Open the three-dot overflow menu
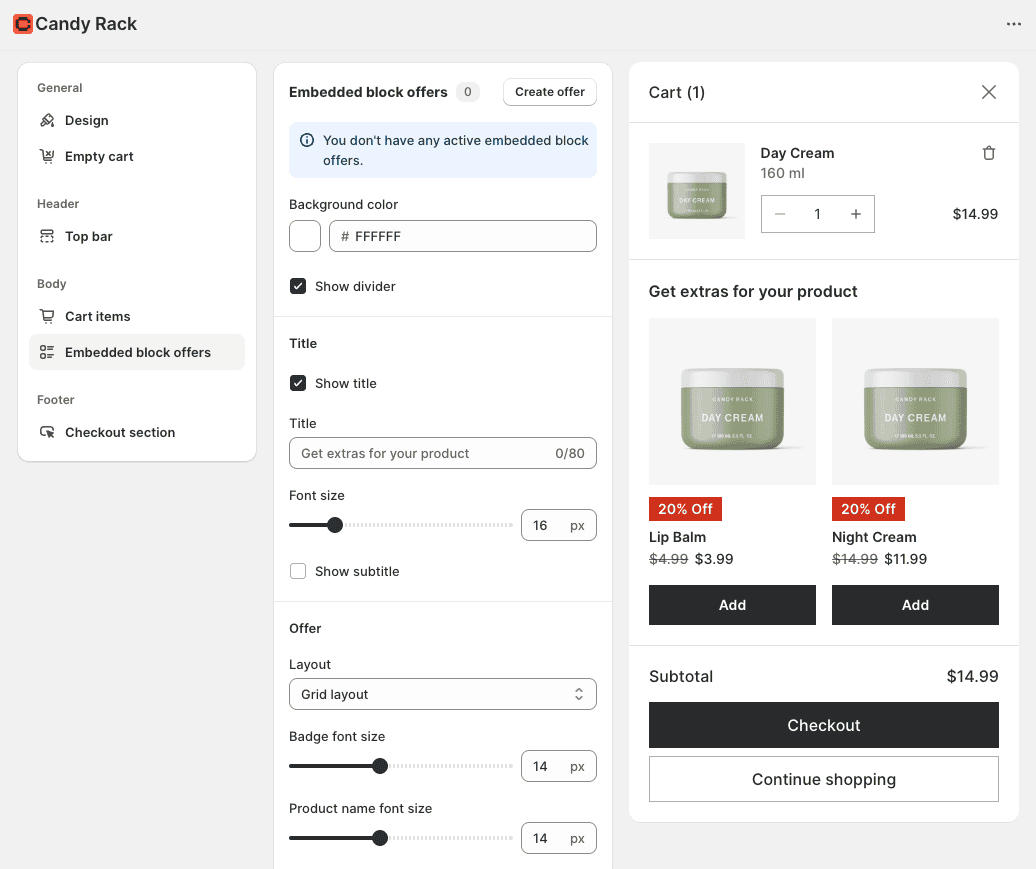Image resolution: width=1036 pixels, height=869 pixels. 1013,24
